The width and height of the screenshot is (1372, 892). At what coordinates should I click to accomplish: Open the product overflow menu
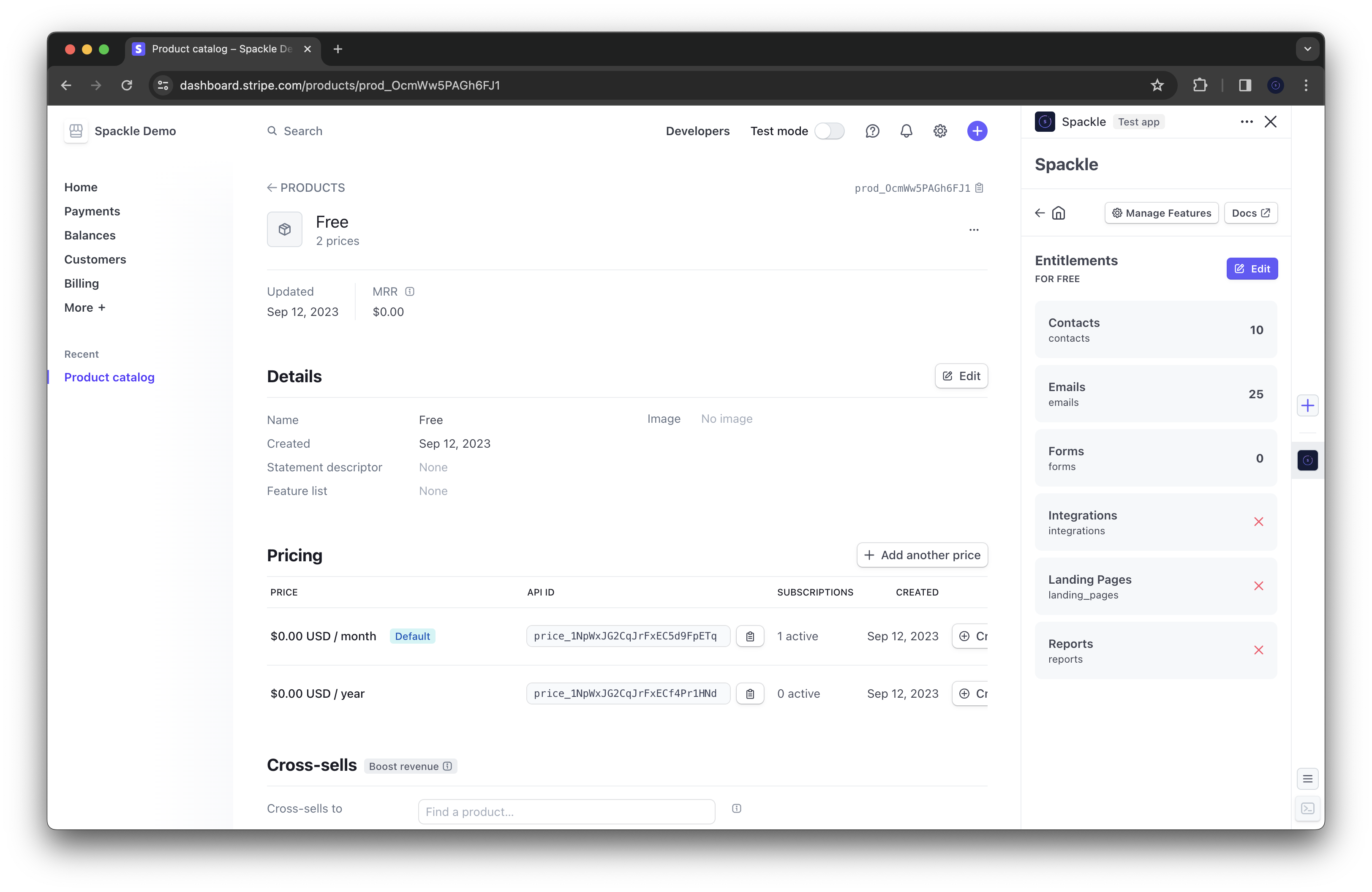(974, 230)
